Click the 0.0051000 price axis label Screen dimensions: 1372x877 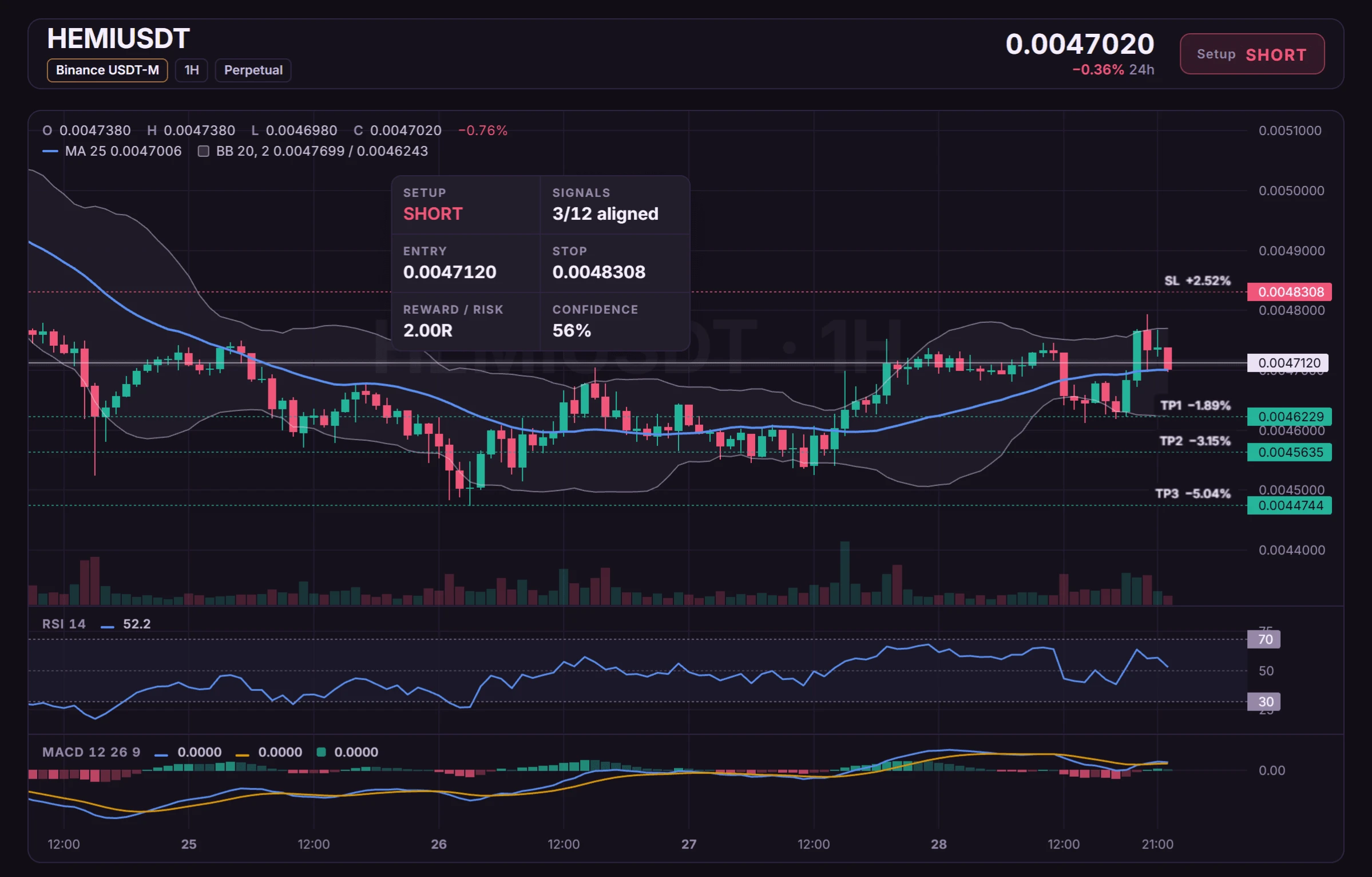1290,131
